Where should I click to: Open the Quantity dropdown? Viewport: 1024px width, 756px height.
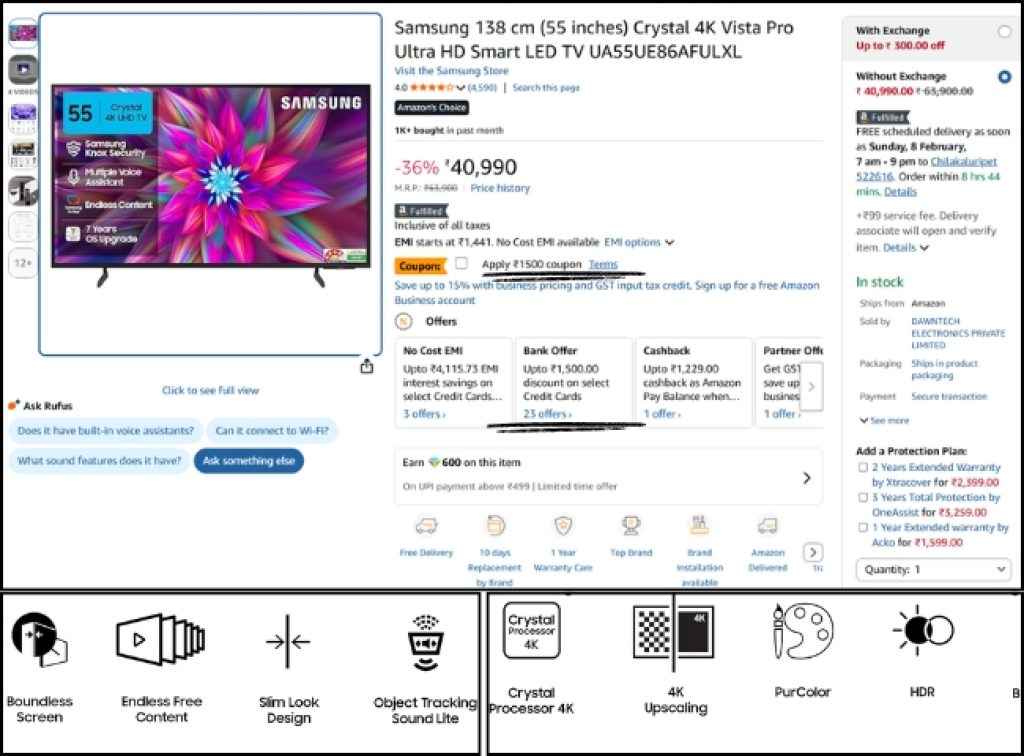point(933,569)
